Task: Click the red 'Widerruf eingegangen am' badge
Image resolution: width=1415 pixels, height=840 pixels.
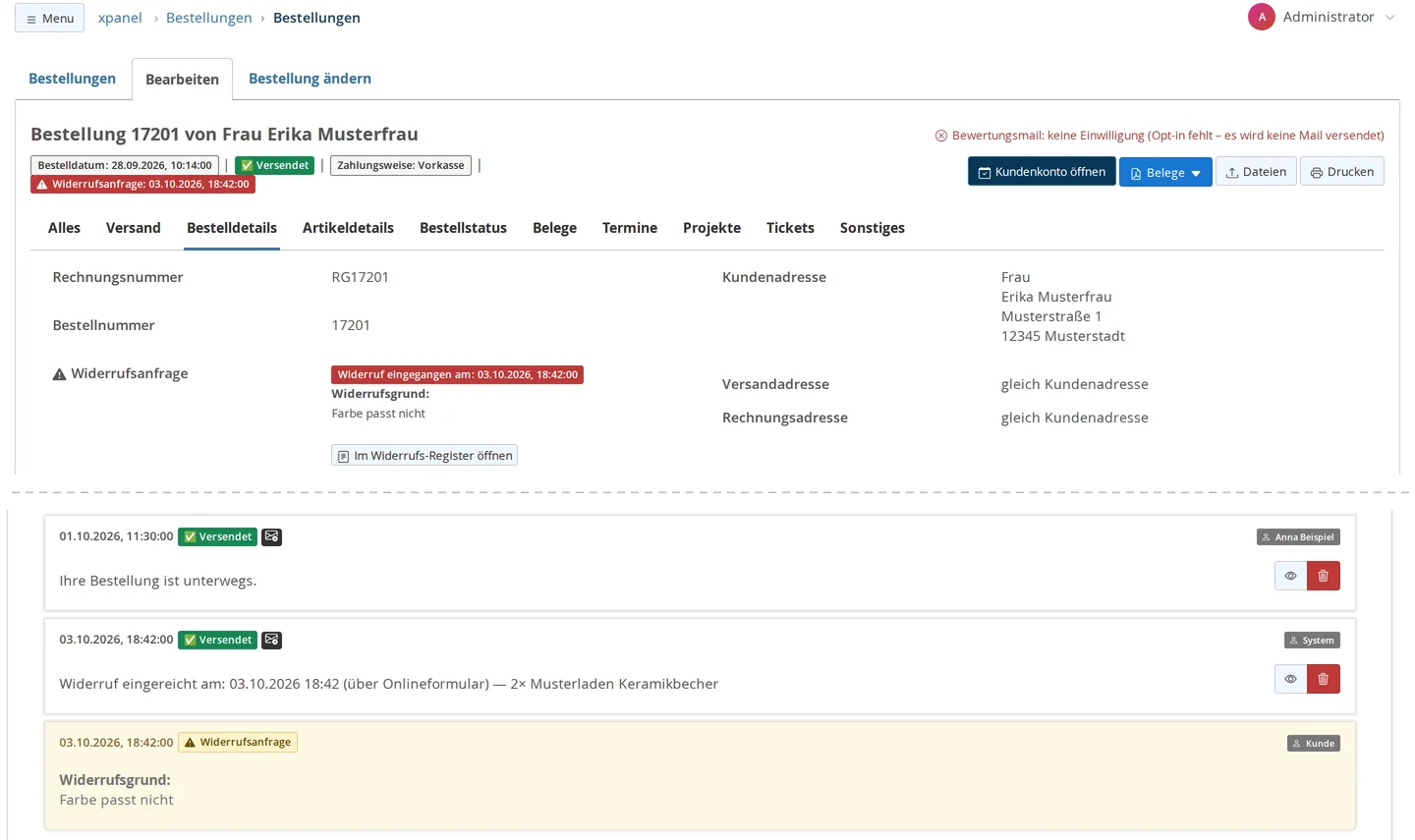Action: click(457, 374)
